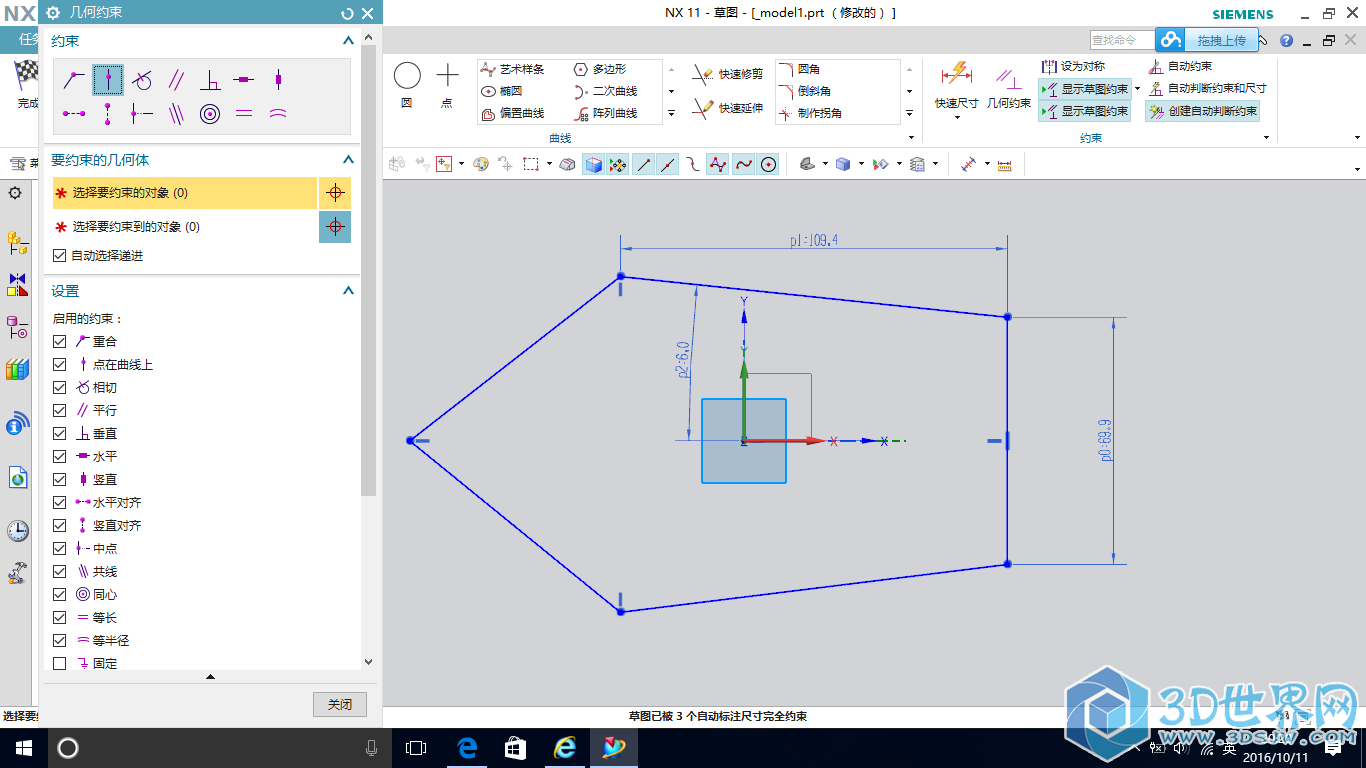The image size is (1366, 768).
Task: Select the Concentric constraint icon
Action: point(210,114)
